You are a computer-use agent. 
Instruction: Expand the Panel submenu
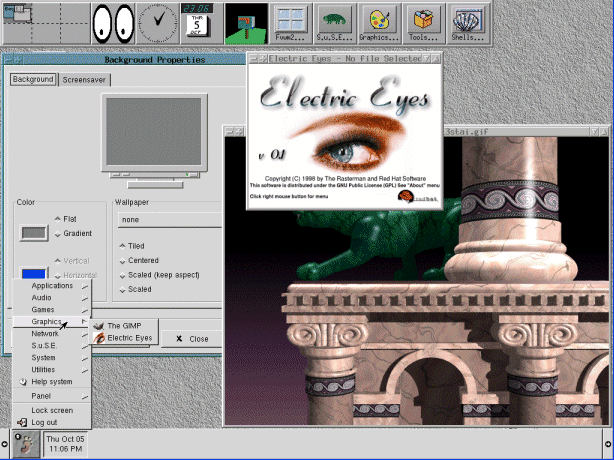(52, 396)
